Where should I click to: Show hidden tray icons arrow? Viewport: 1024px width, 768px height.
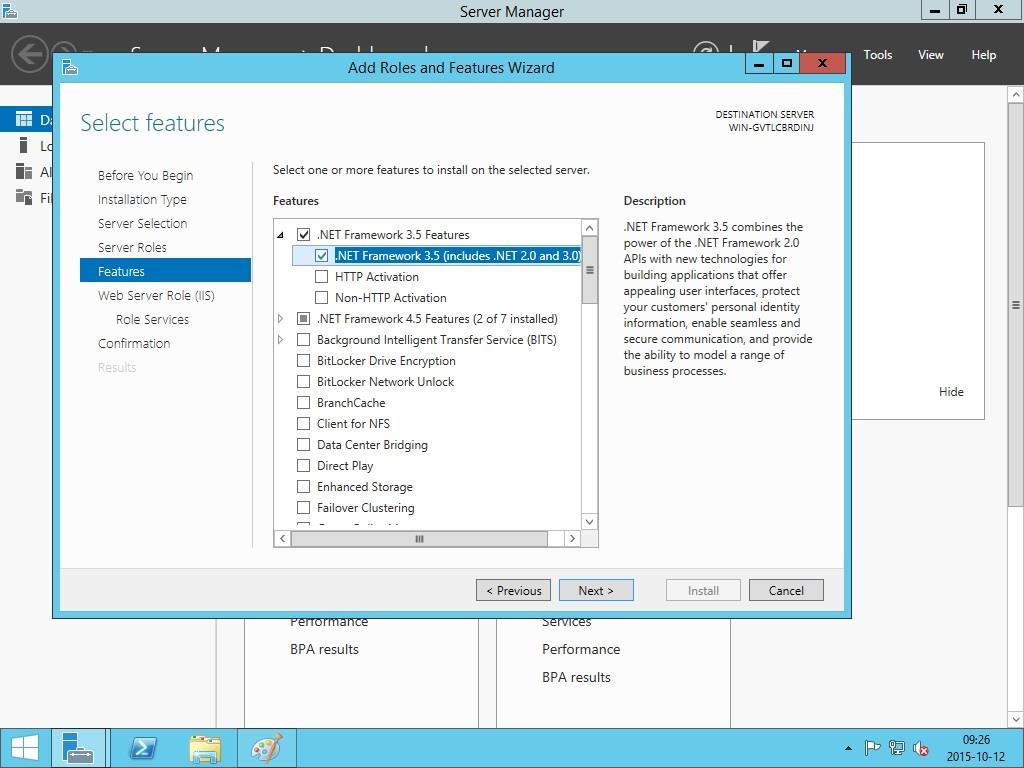coord(848,748)
